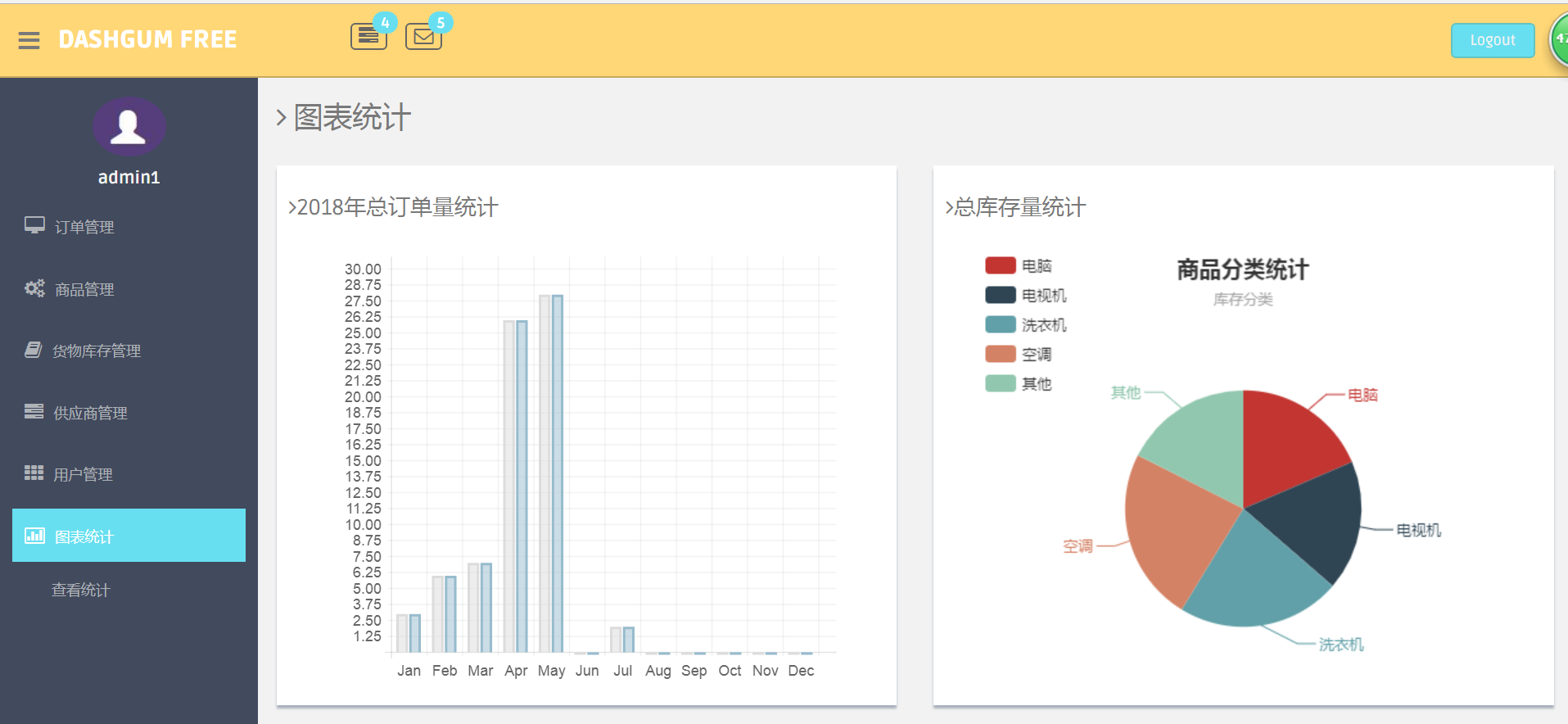Image resolution: width=1568 pixels, height=724 pixels.
Task: Click the DASHGUM FREE logo link
Action: [147, 39]
